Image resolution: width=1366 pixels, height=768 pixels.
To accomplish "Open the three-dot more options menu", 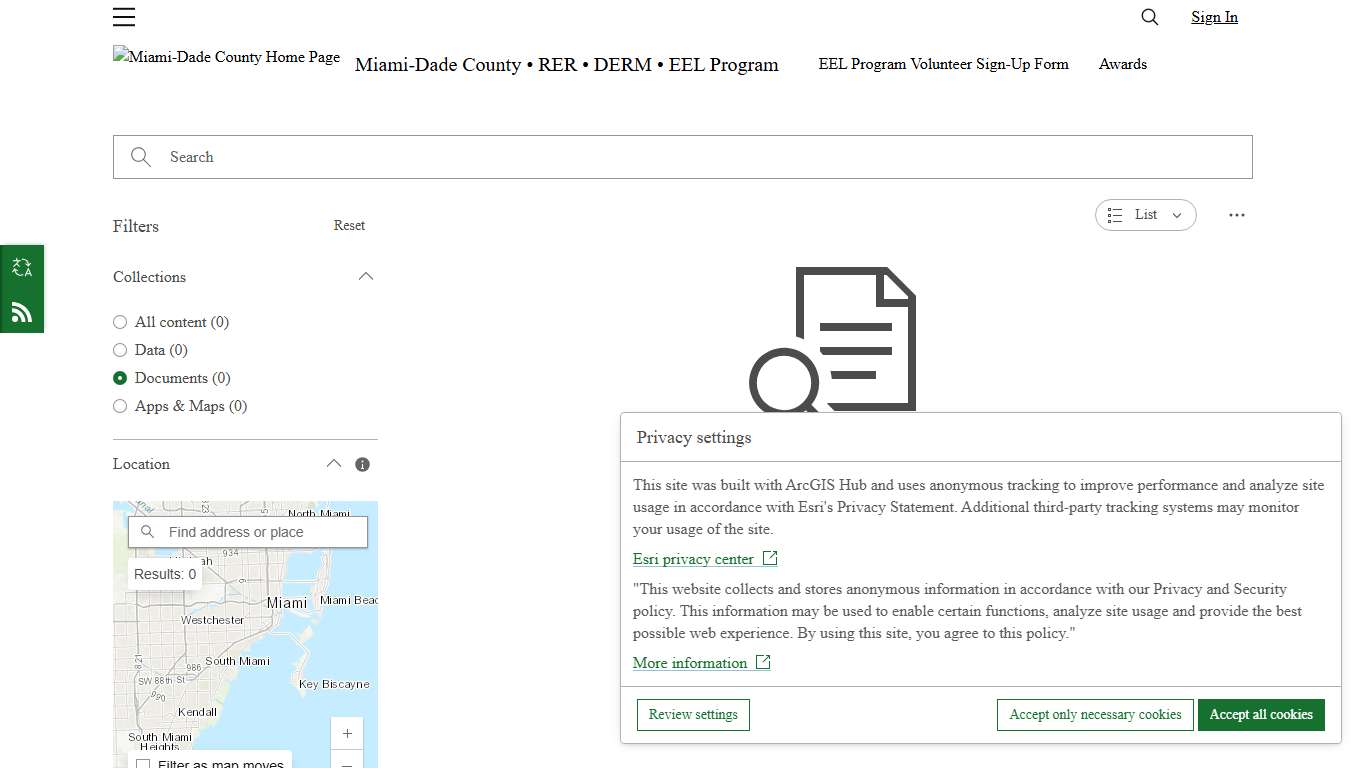I will click(1237, 215).
